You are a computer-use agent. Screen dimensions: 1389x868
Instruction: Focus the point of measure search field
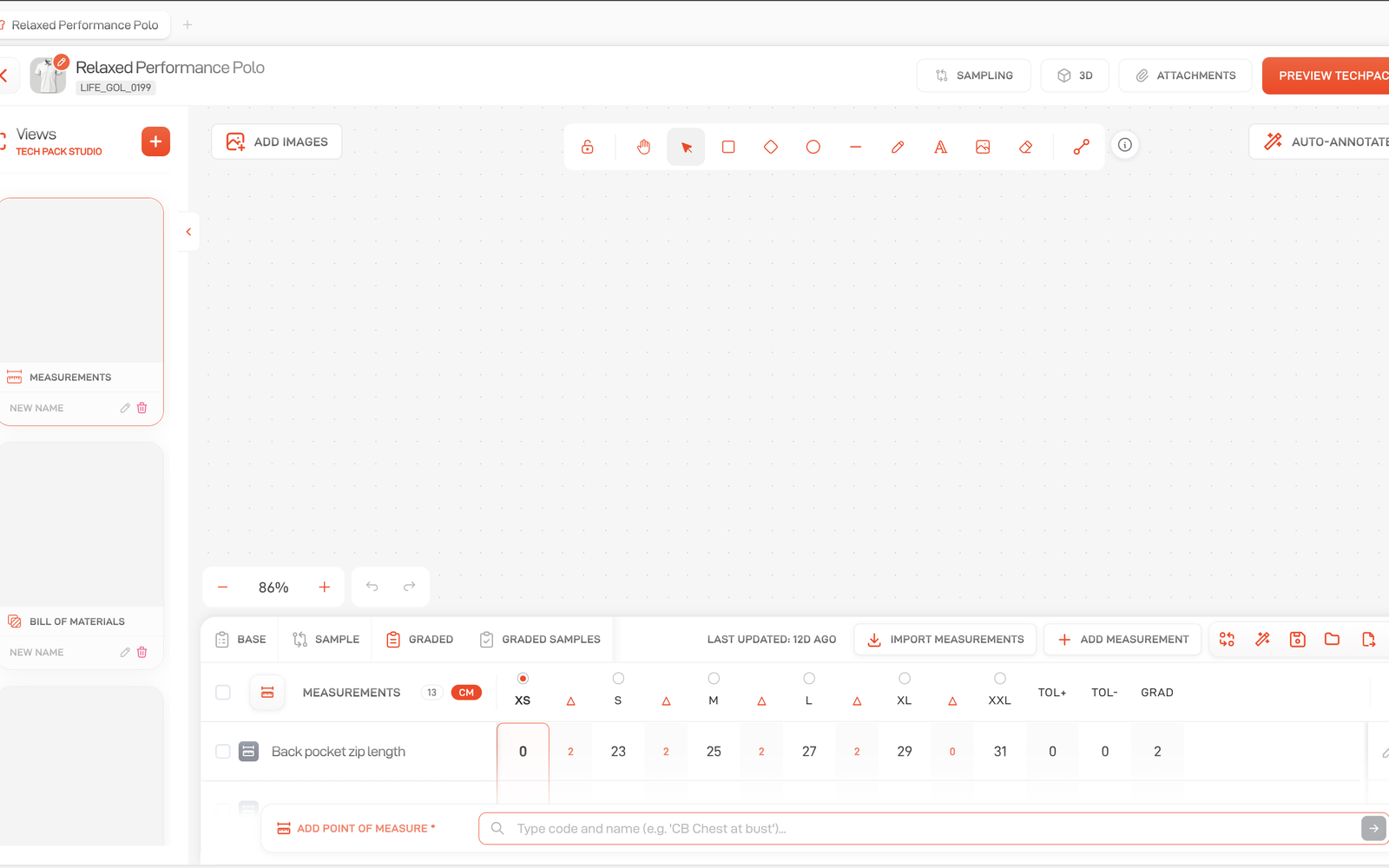tap(920, 828)
